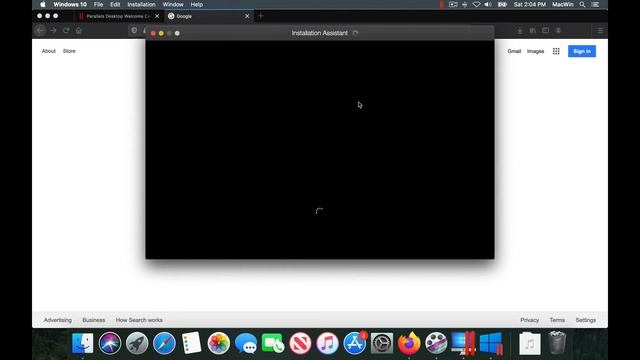
Task: Open Reminders app in the Dock
Action: [191, 343]
